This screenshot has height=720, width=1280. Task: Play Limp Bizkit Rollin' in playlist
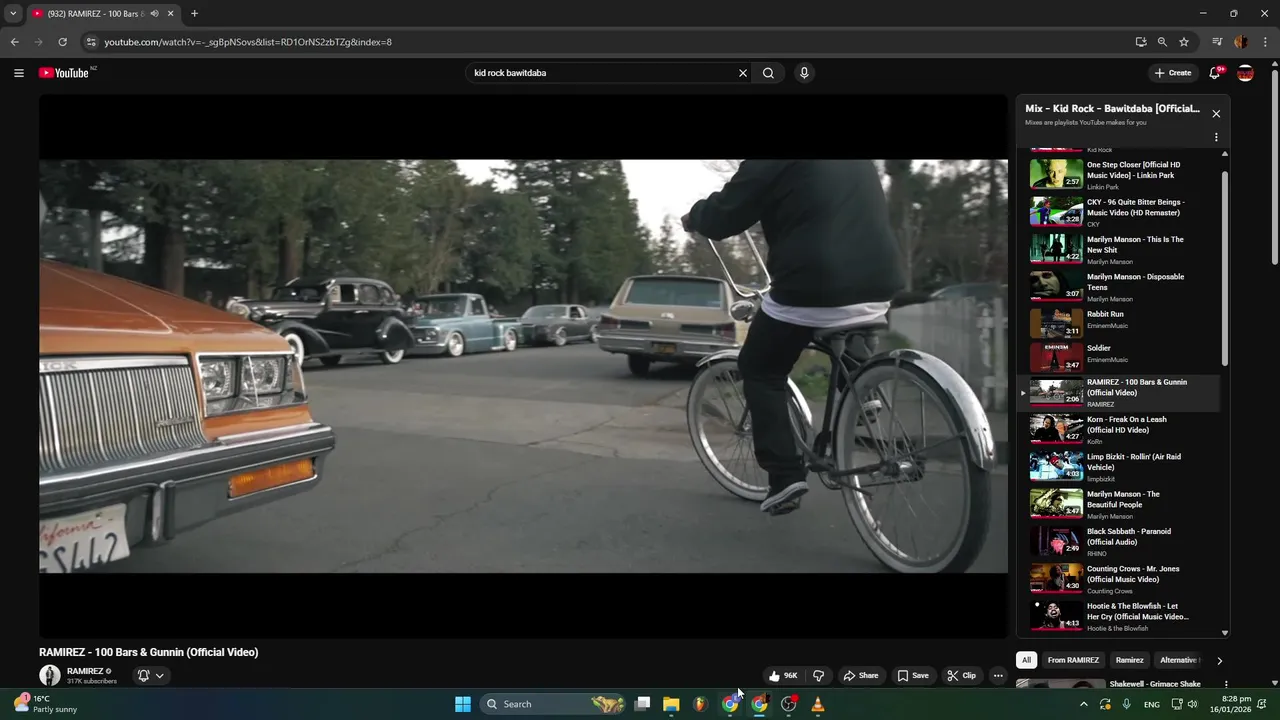click(x=1118, y=466)
